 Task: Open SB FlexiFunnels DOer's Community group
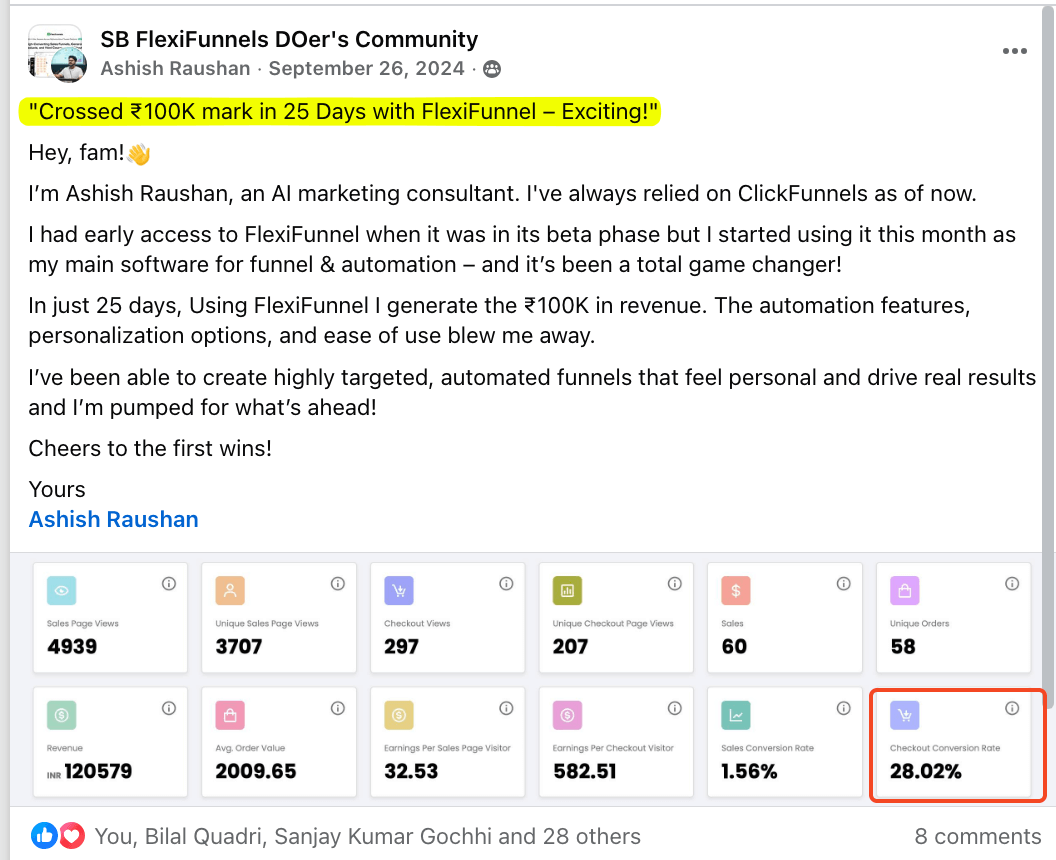point(289,39)
